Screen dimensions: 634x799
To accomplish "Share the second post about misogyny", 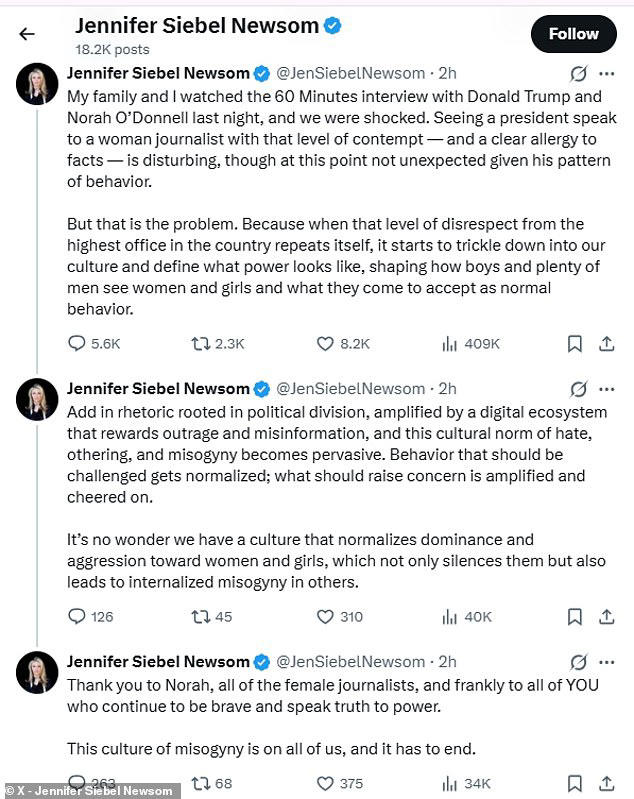I will pyautogui.click(x=606, y=616).
